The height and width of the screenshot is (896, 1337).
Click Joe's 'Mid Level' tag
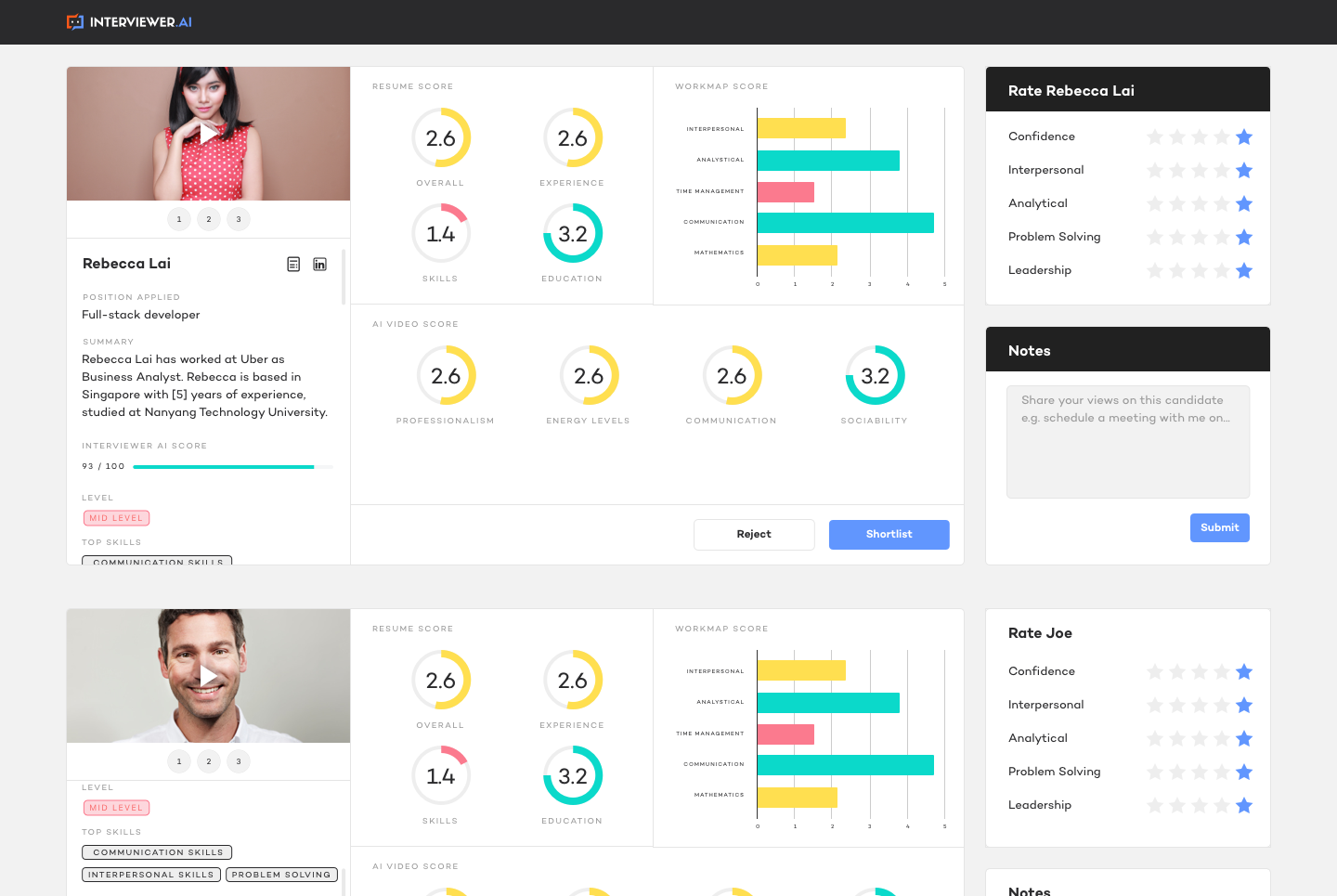[x=117, y=808]
